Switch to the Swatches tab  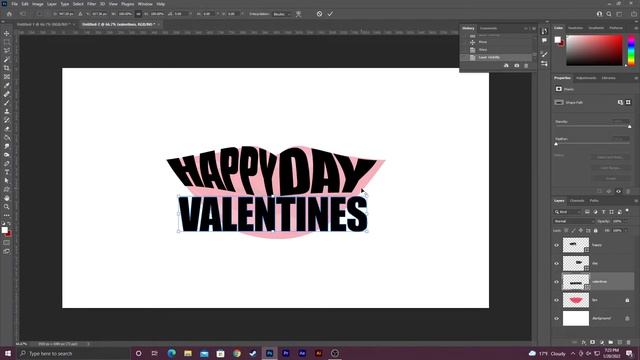(576, 28)
